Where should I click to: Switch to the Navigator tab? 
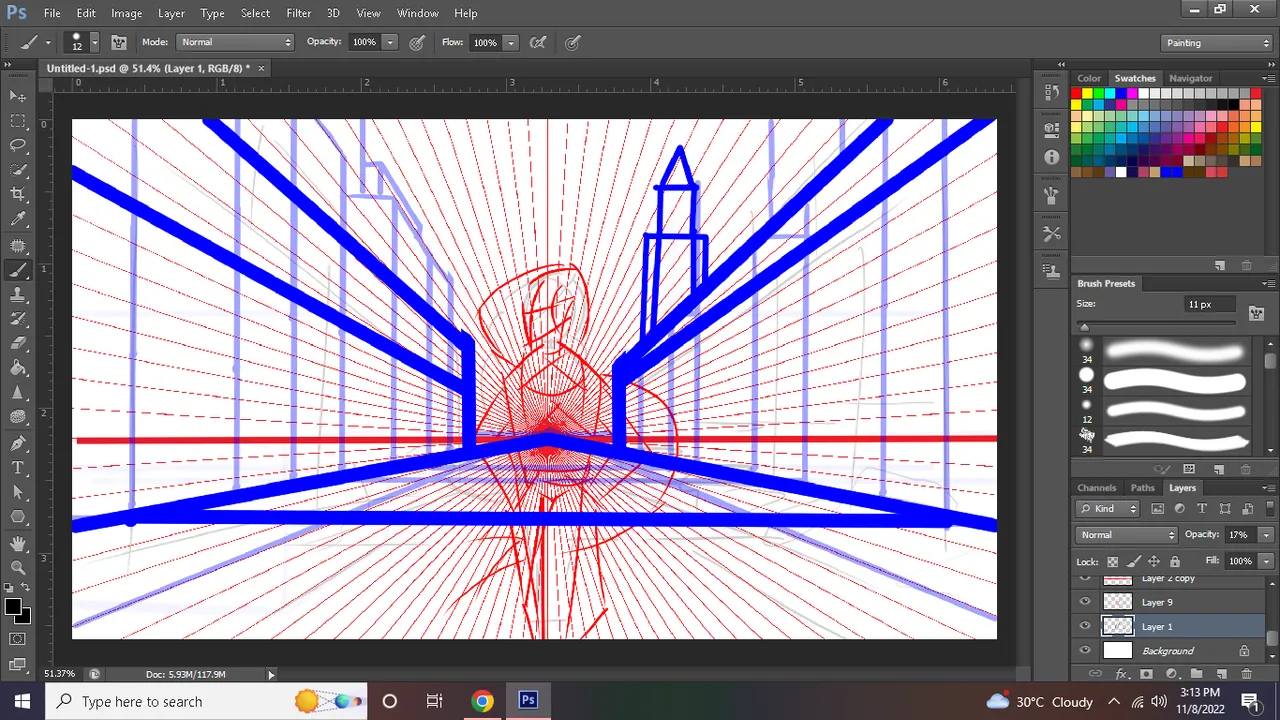click(x=1190, y=78)
